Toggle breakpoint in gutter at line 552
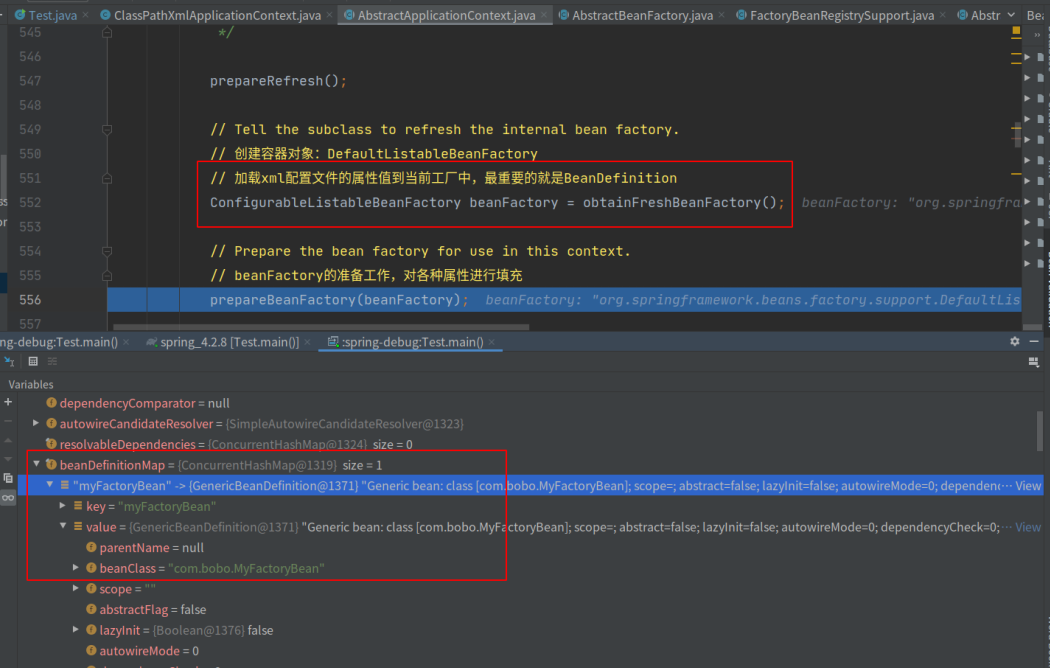 click(60, 202)
